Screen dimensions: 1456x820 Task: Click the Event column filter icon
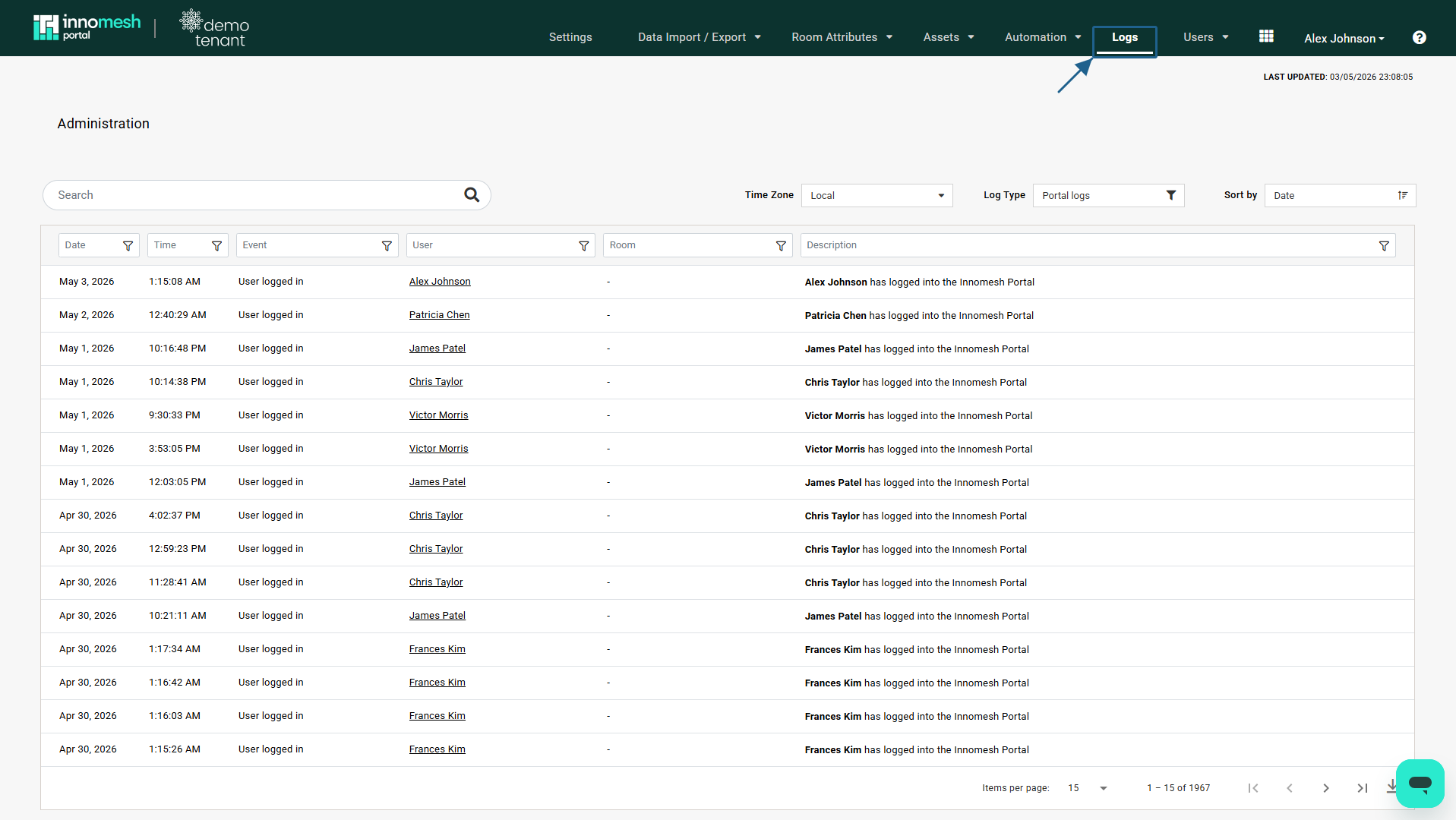tap(387, 246)
